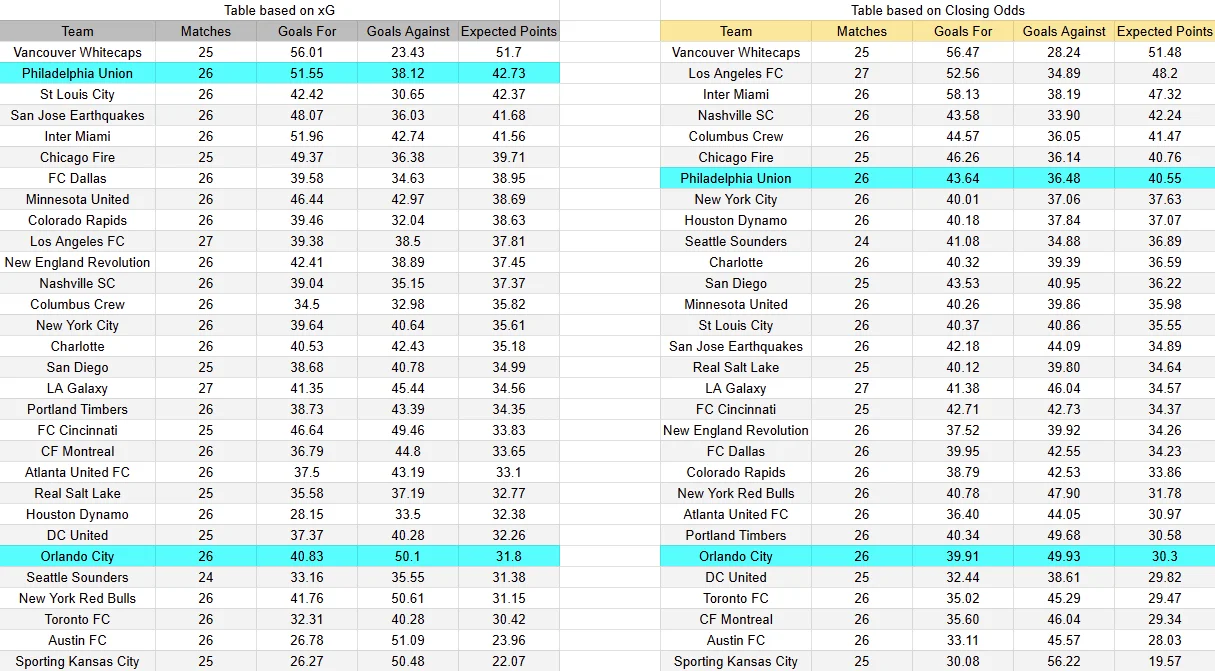Select the 'Table based on Closing Odds' title cell
Viewport: 1215px width, 671px height.
pyautogui.click(x=937, y=10)
